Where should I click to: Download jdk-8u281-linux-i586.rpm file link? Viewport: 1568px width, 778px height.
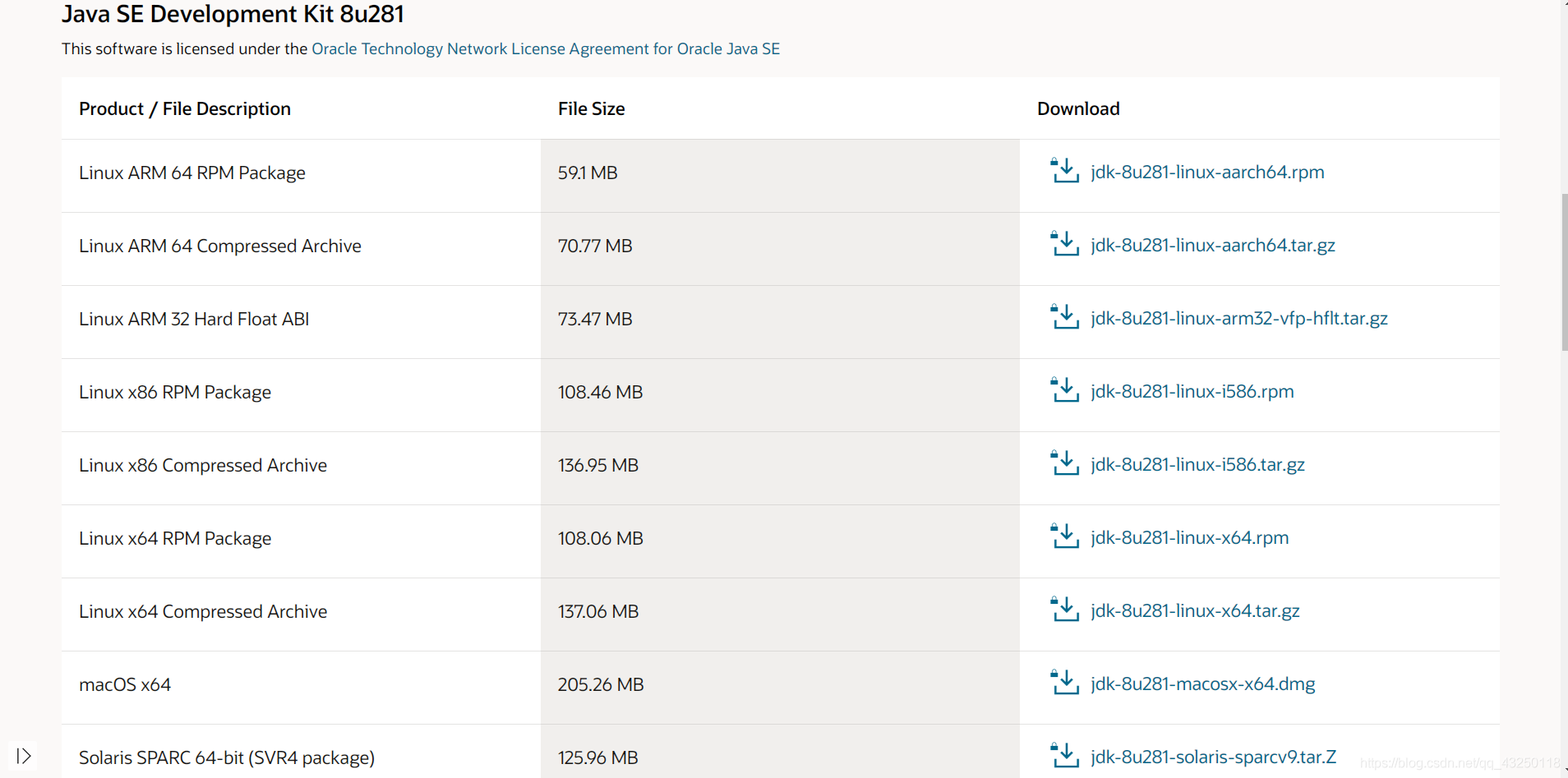tap(1192, 391)
